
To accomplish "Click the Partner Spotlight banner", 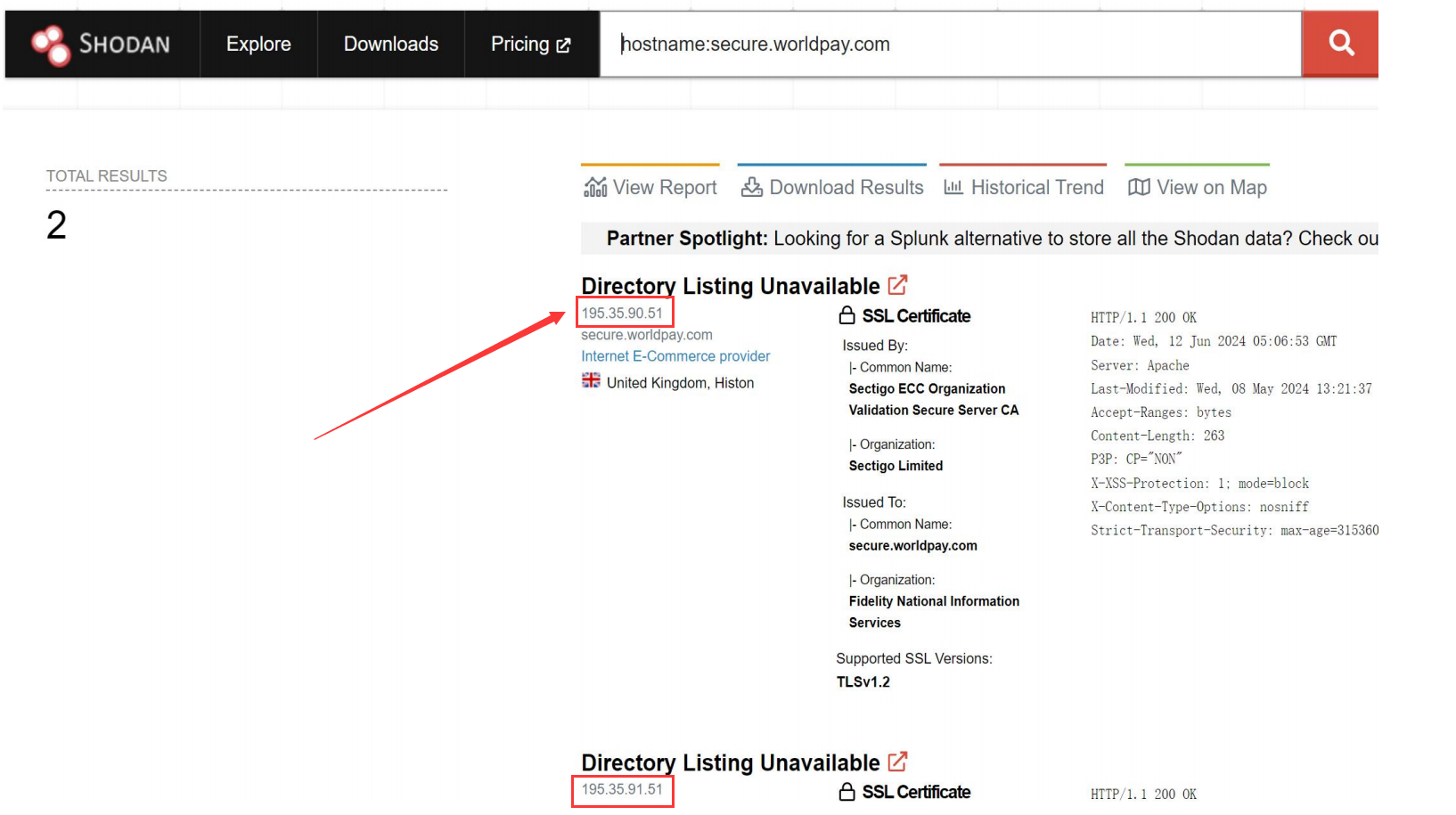I will coord(978,239).
